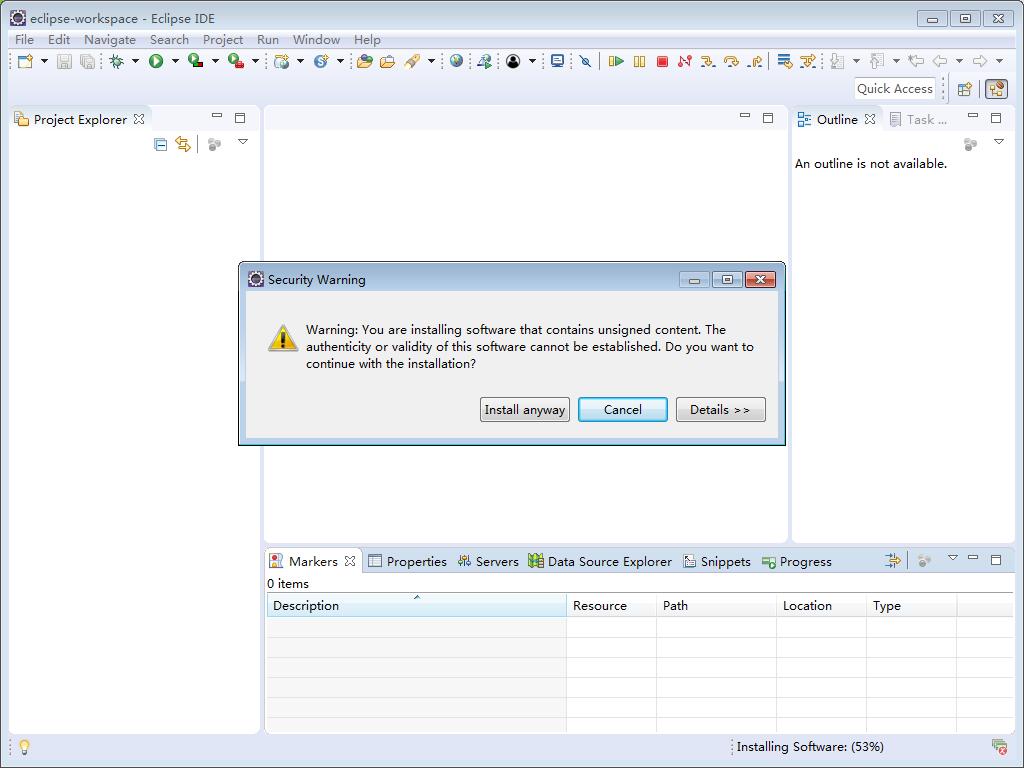Toggle Use Step Filters icon
Viewport: 1024px width, 768px height.
click(x=808, y=61)
